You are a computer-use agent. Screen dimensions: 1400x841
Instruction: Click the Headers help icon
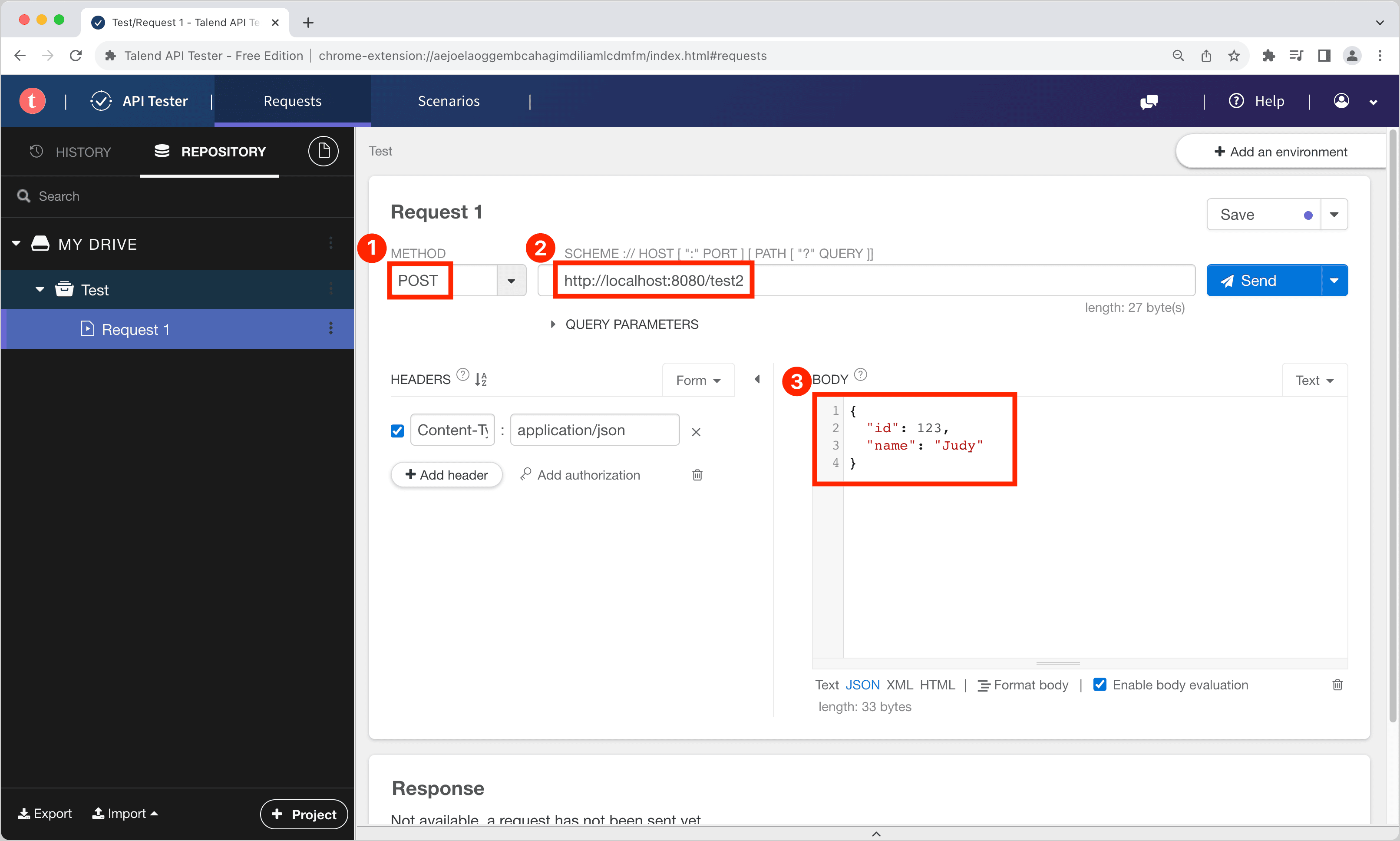463,374
